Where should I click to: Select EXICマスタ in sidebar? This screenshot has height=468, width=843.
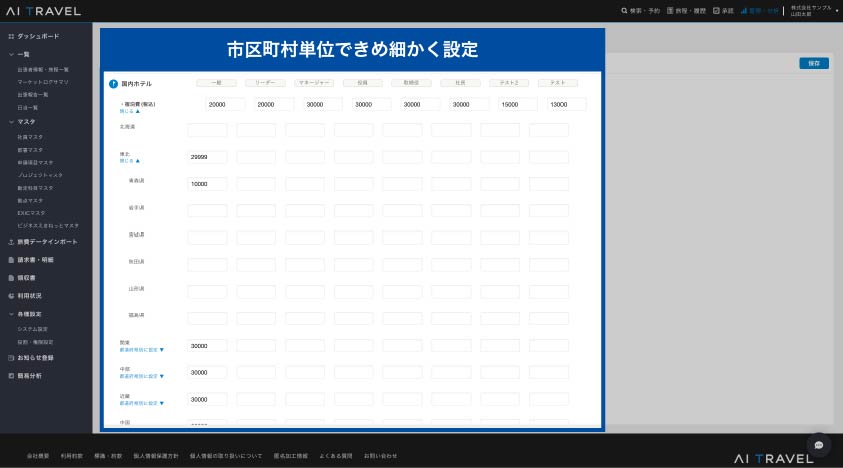(30, 213)
